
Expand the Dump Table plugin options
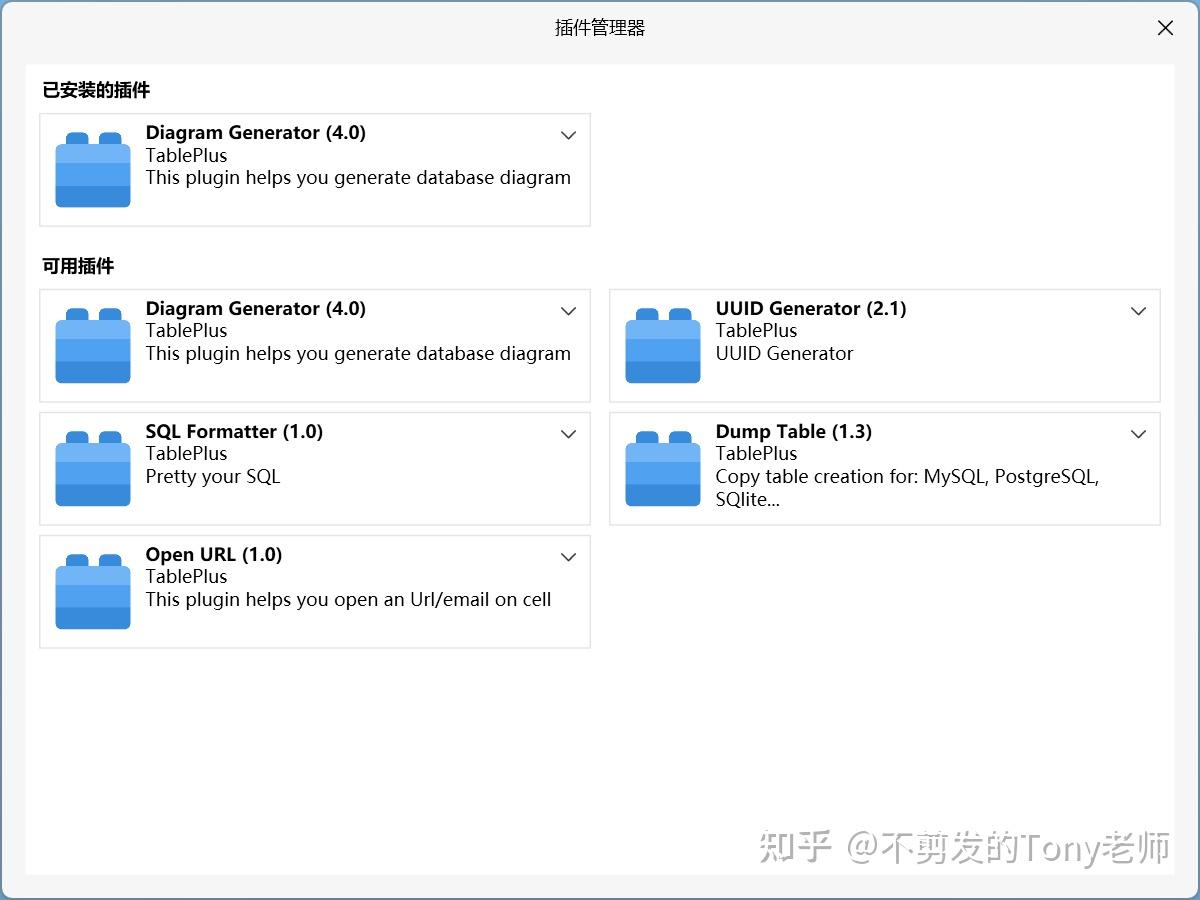(1138, 434)
